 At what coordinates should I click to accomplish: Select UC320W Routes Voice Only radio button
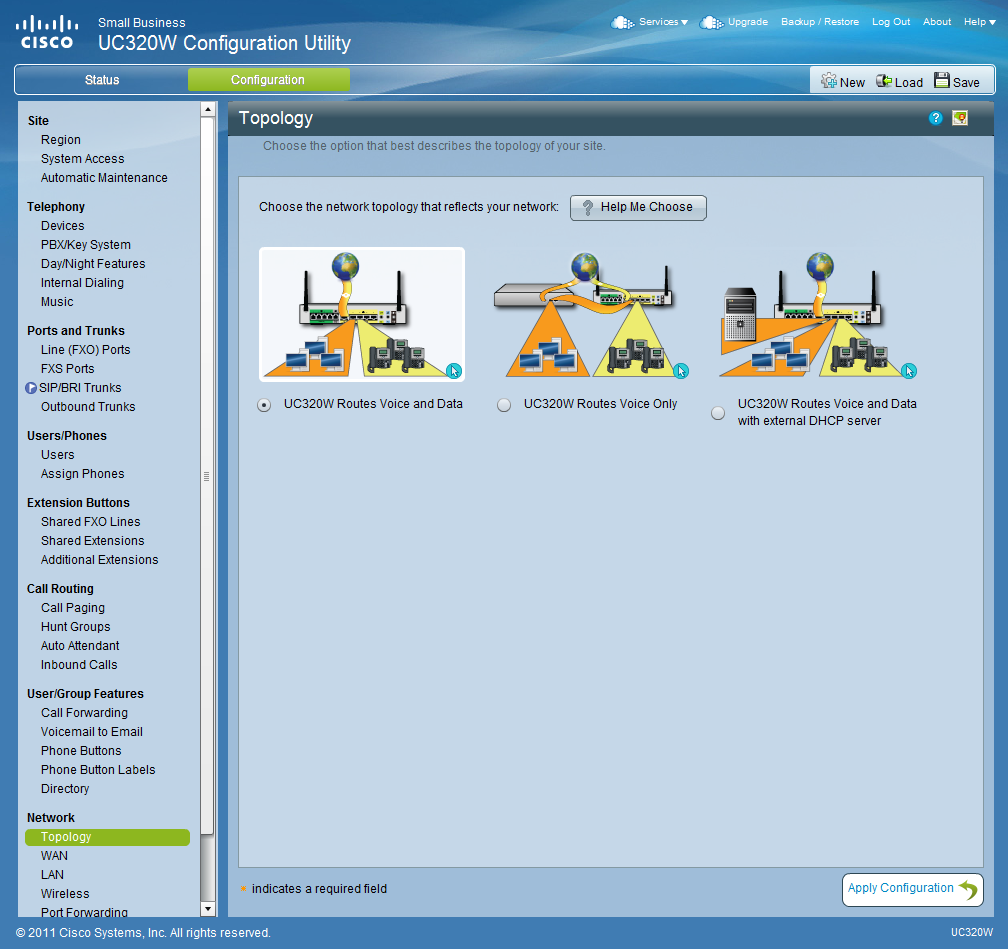pyautogui.click(x=504, y=405)
